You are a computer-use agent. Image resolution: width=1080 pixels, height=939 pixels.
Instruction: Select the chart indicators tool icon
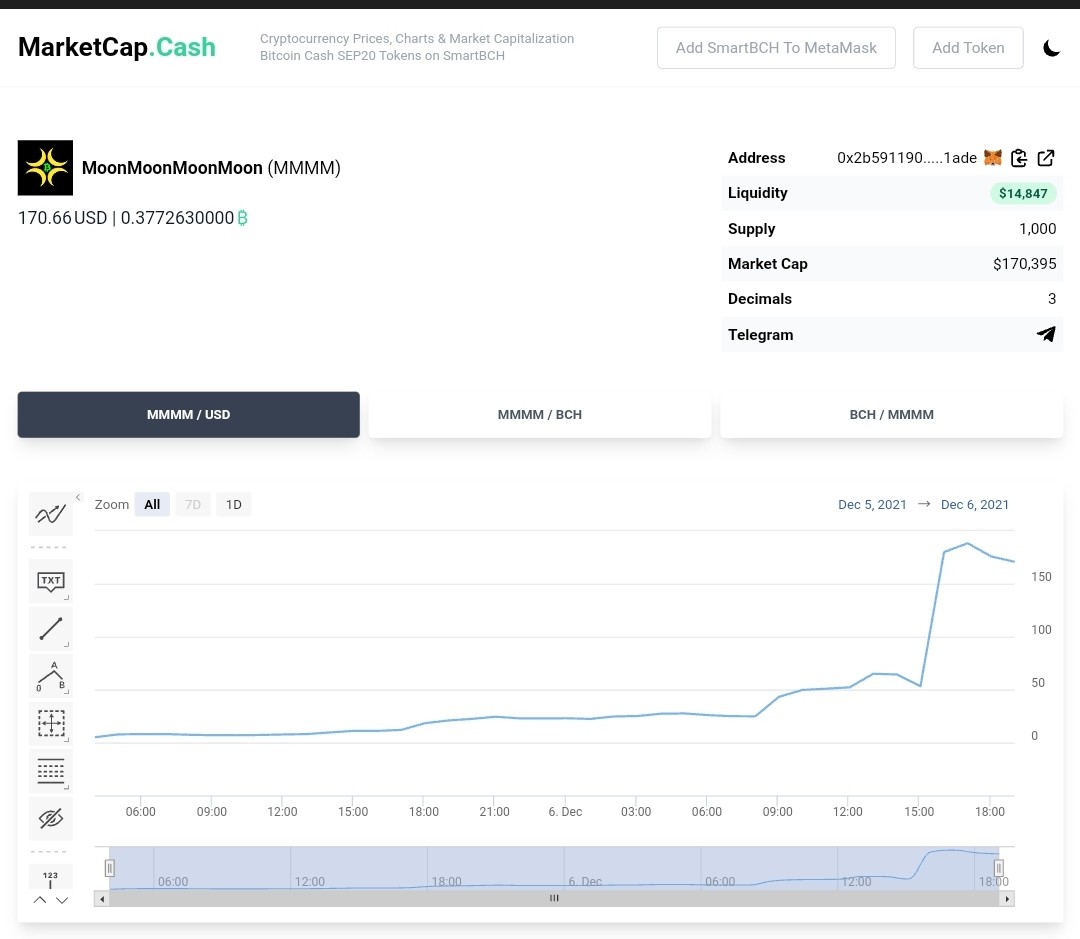51,514
